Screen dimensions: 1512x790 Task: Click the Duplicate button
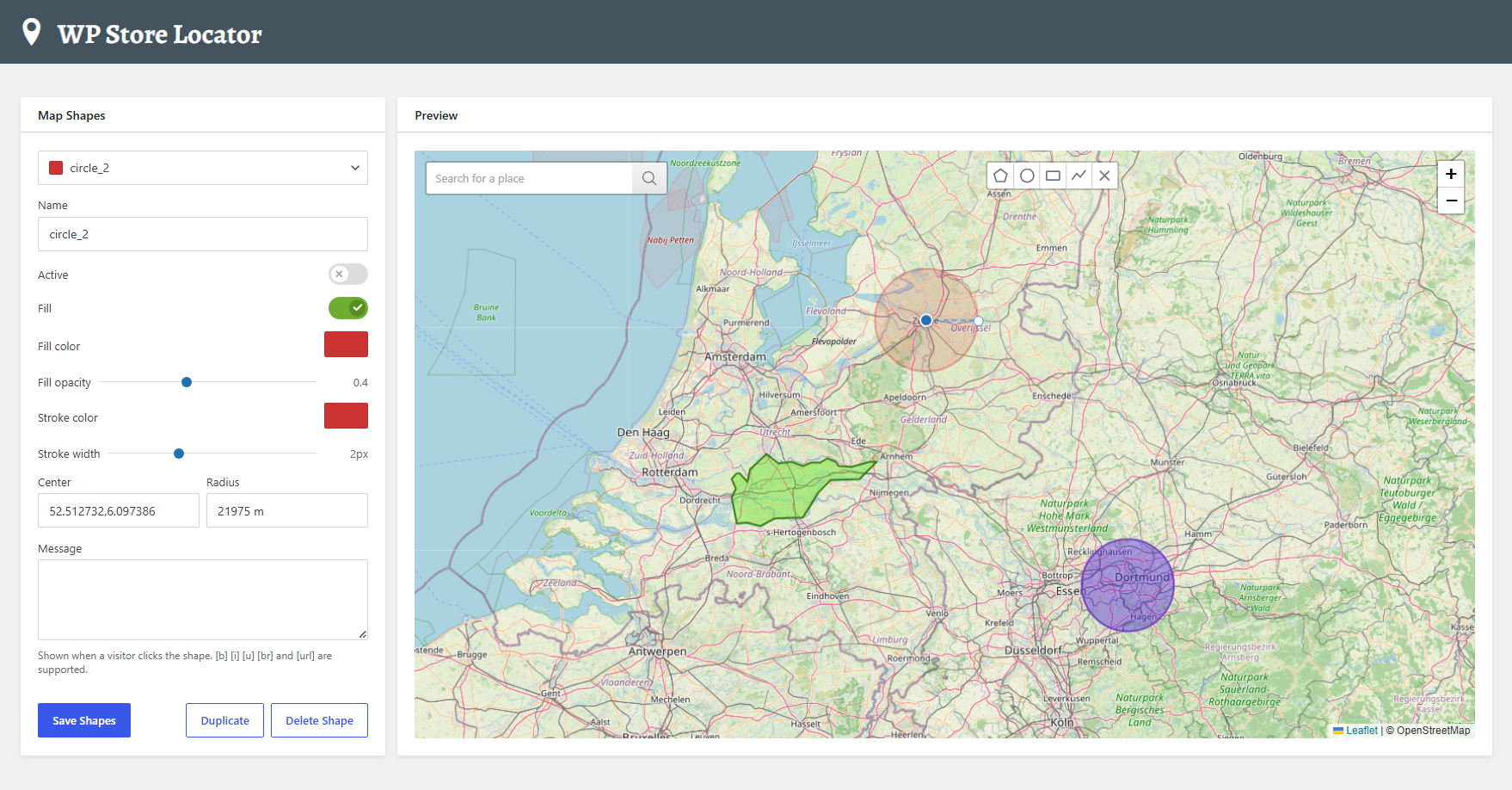[225, 720]
